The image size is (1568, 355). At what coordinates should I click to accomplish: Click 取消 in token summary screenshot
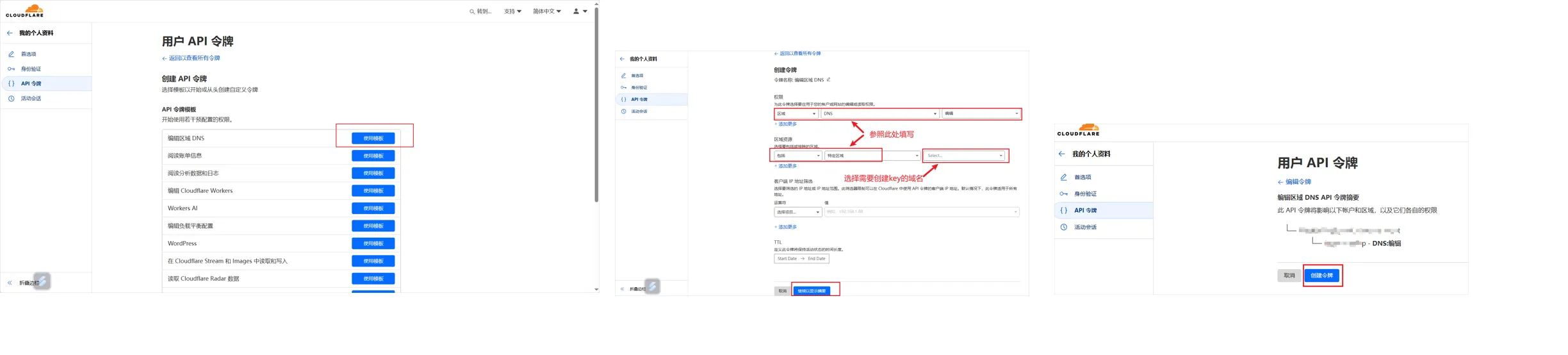tap(1289, 276)
